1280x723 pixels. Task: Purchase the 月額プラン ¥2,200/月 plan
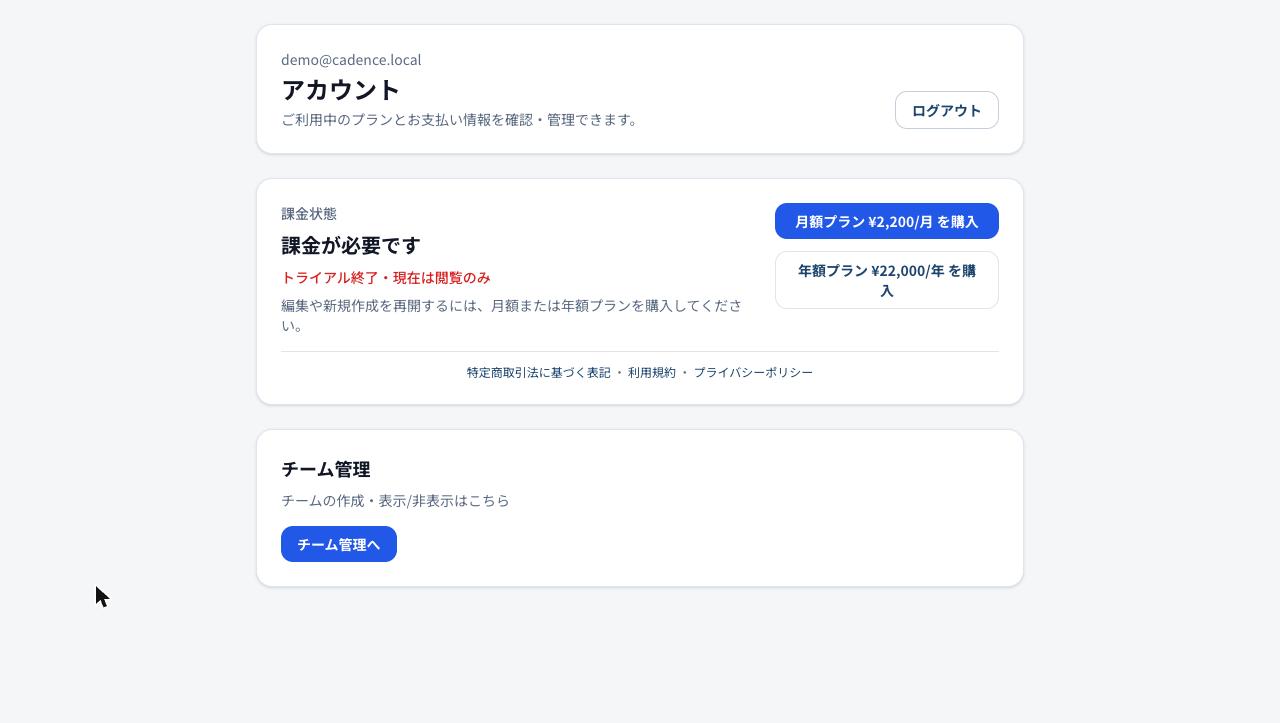point(886,221)
